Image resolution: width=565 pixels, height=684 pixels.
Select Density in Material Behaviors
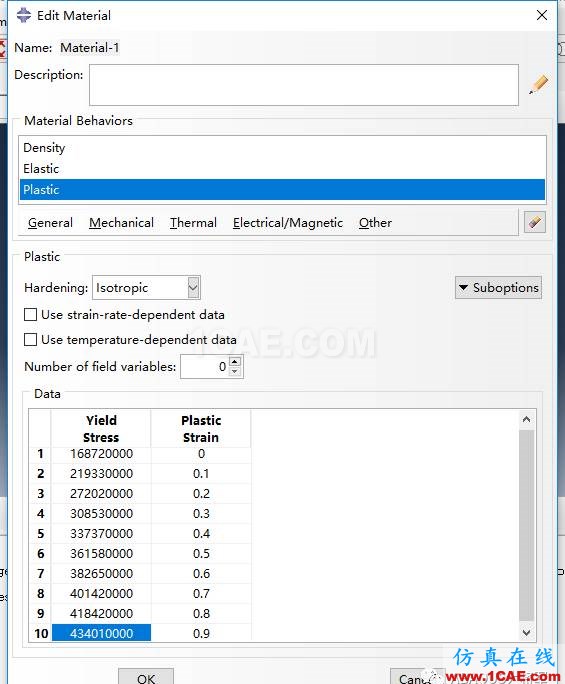tap(282, 148)
